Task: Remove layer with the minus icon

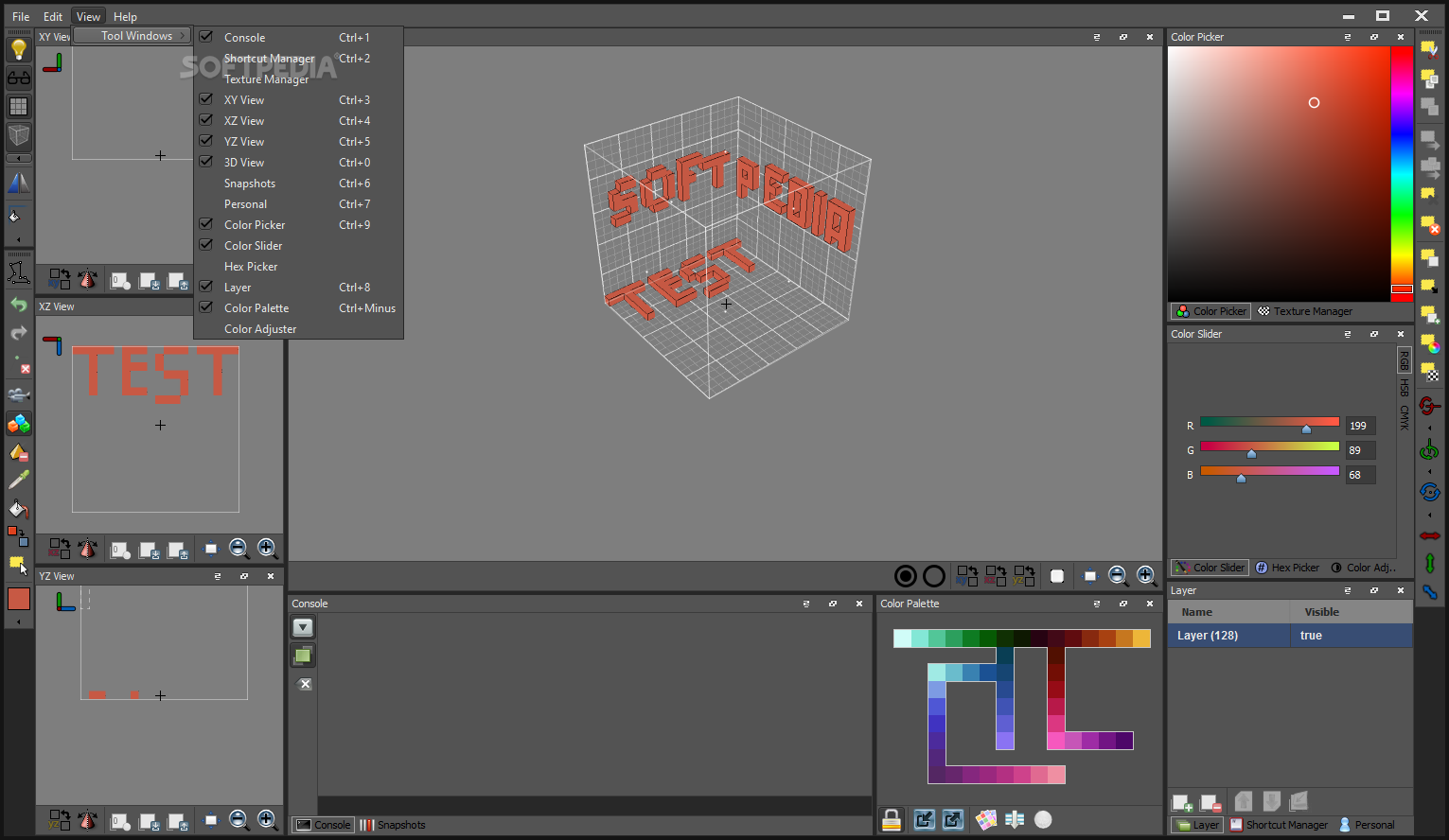Action: [1210, 803]
